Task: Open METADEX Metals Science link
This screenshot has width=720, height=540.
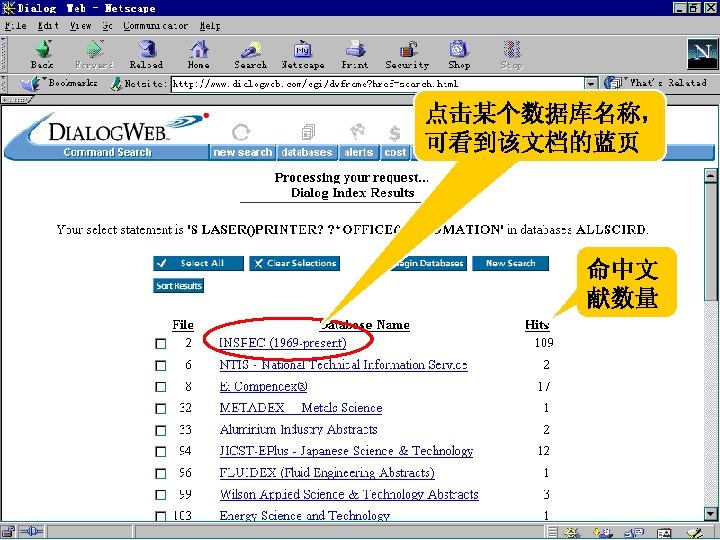Action: coord(301,408)
